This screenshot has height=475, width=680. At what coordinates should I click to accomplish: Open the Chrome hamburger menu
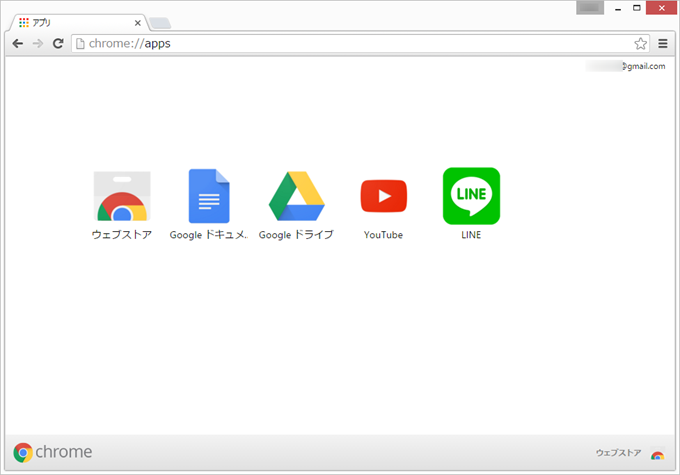tap(663, 43)
